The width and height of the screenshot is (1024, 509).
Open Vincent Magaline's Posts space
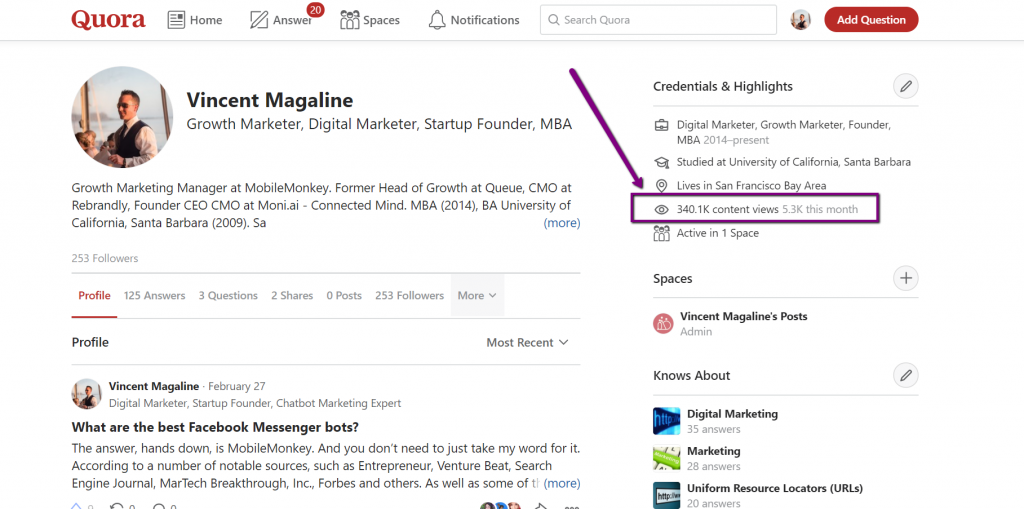pyautogui.click(x=744, y=316)
